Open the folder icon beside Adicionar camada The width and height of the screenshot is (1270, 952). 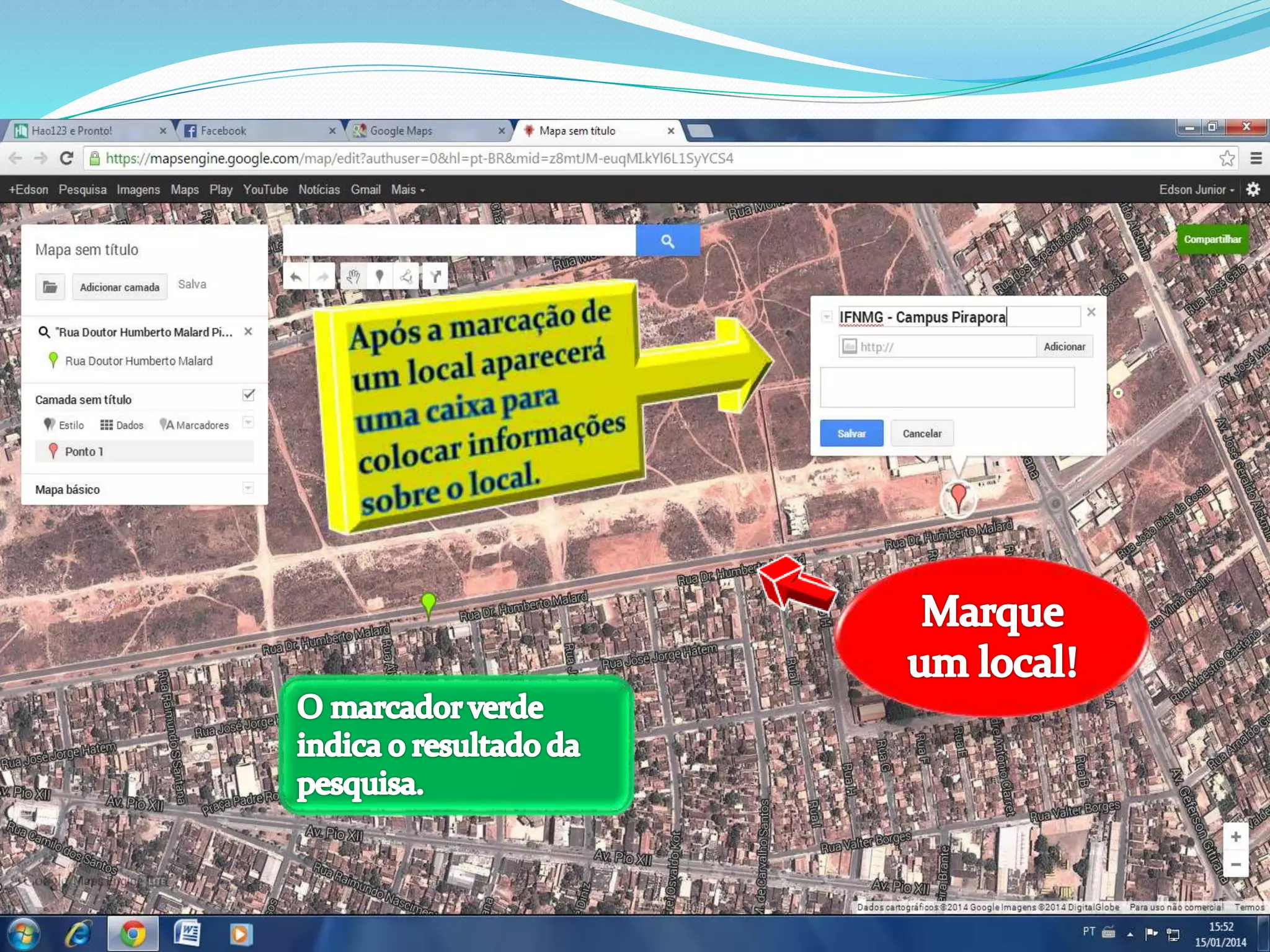pos(50,287)
